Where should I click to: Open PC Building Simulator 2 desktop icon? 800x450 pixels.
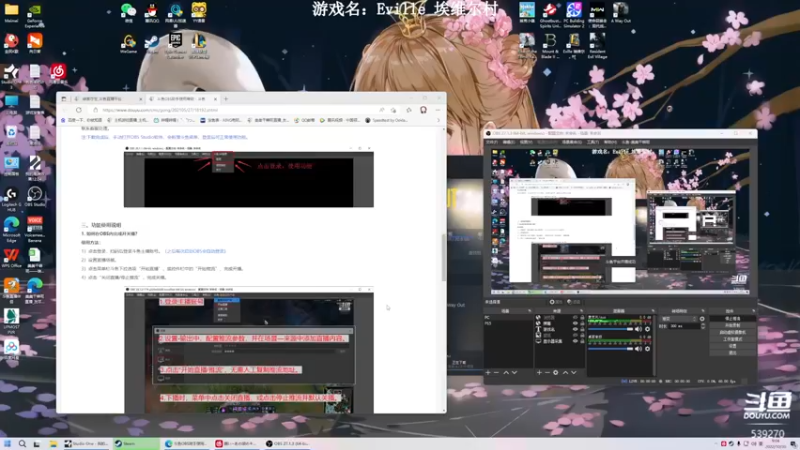coord(573,14)
